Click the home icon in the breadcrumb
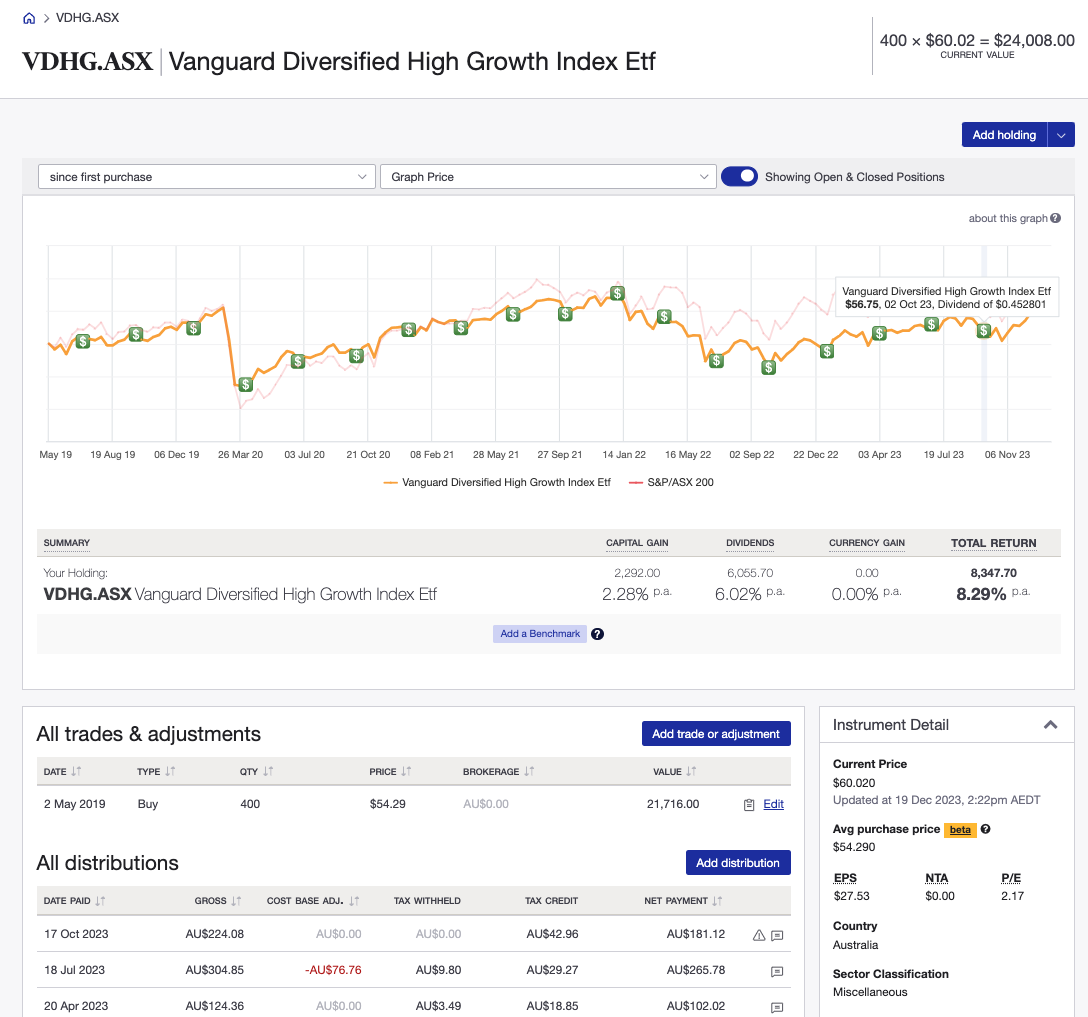 point(27,17)
